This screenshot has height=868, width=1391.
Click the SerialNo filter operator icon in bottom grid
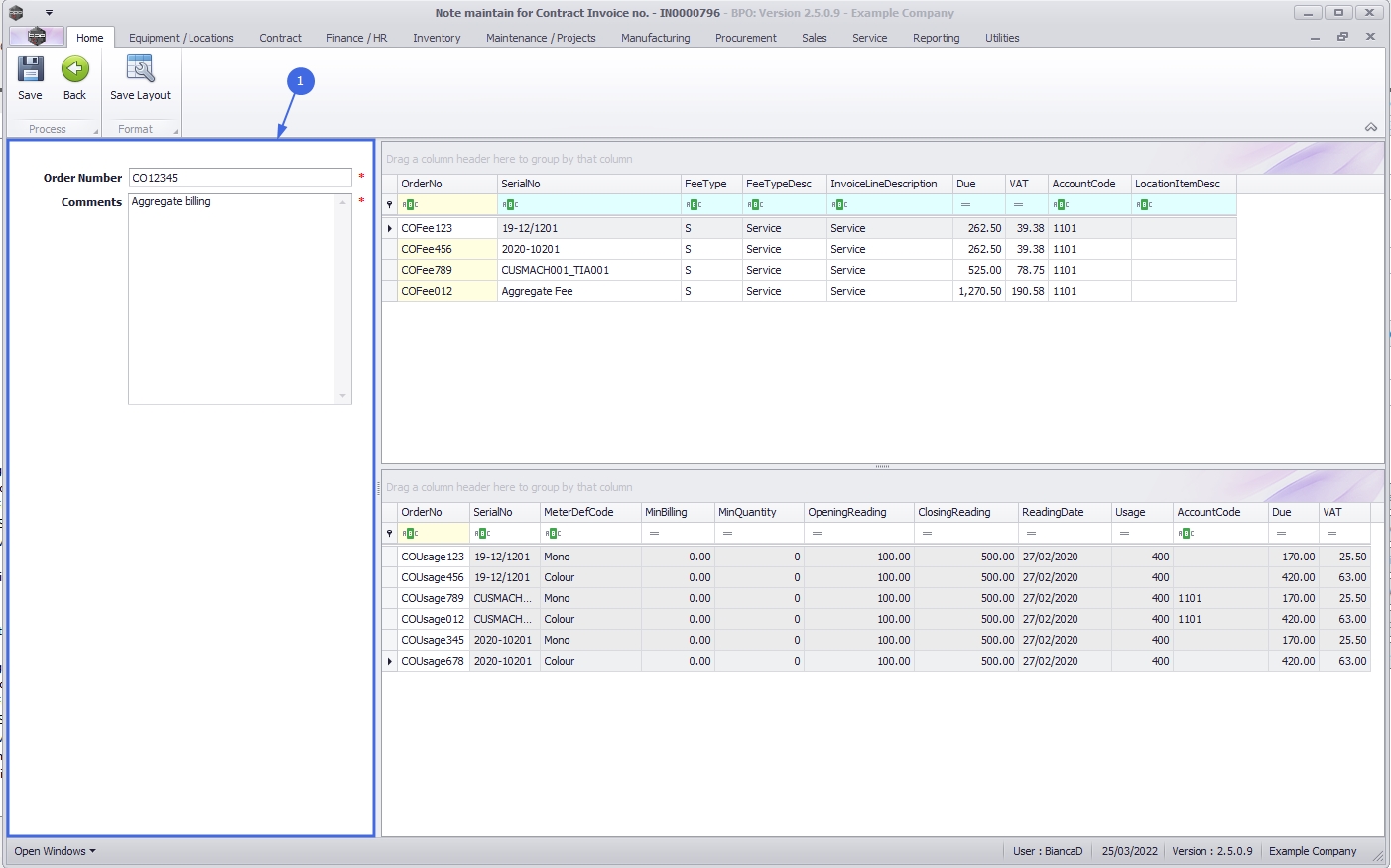pyautogui.click(x=482, y=534)
